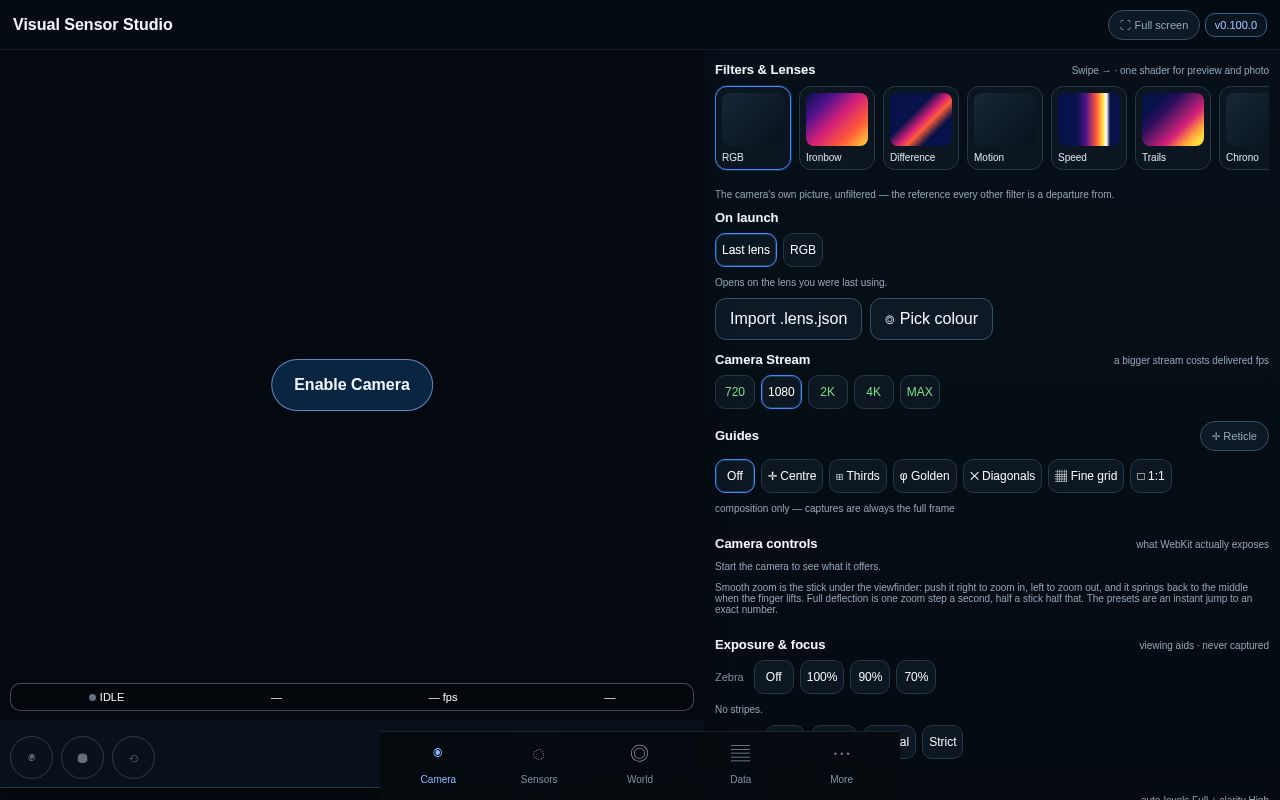Select MAX stream resolution

(x=920, y=392)
